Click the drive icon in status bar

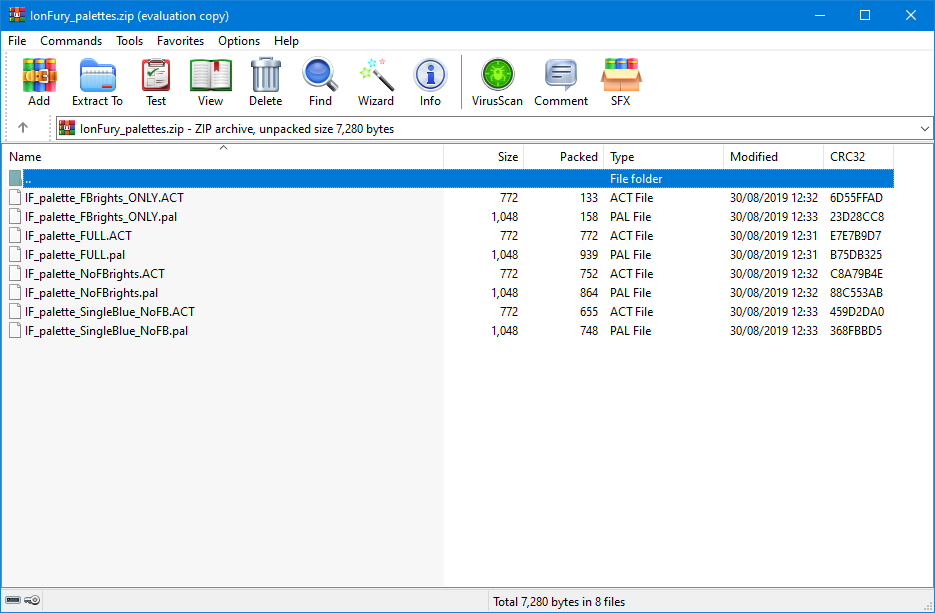(x=13, y=600)
